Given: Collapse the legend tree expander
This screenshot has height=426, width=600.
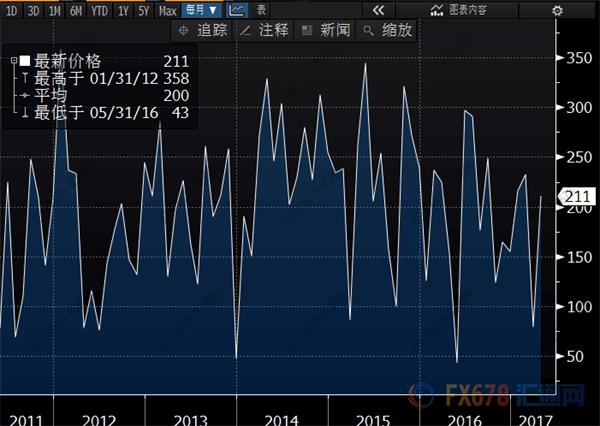Looking at the screenshot, I should coord(14,60).
